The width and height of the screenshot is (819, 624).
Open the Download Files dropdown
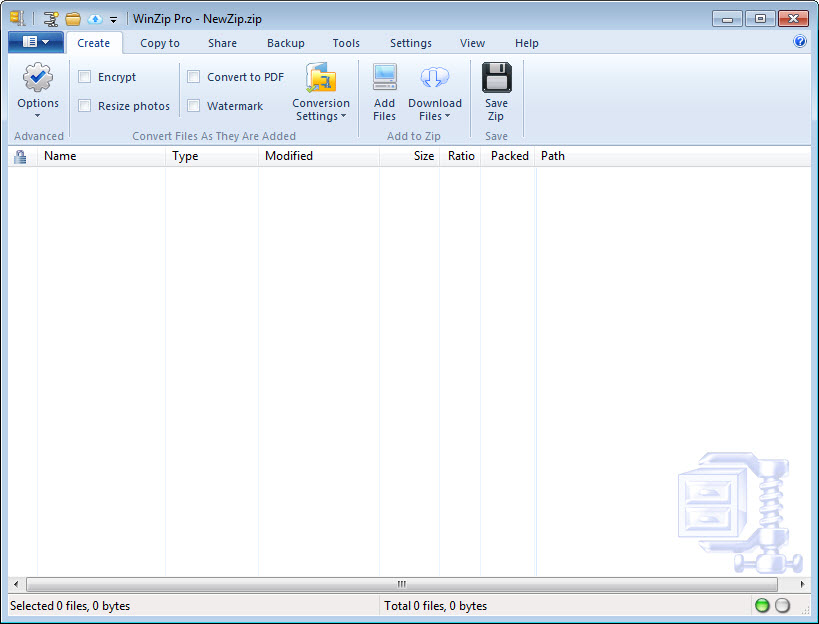click(435, 92)
